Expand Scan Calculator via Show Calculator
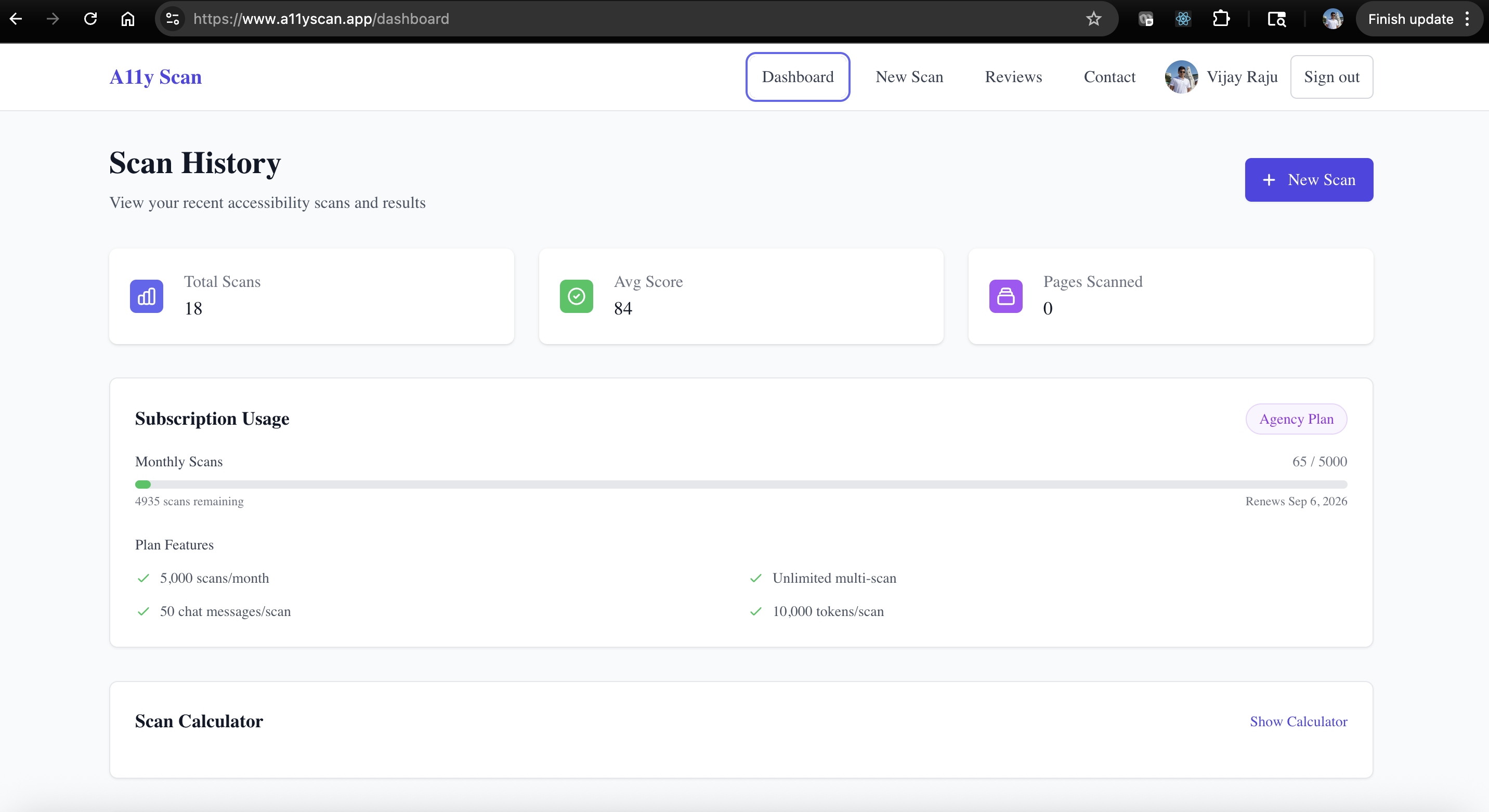The height and width of the screenshot is (812, 1489). [1298, 721]
